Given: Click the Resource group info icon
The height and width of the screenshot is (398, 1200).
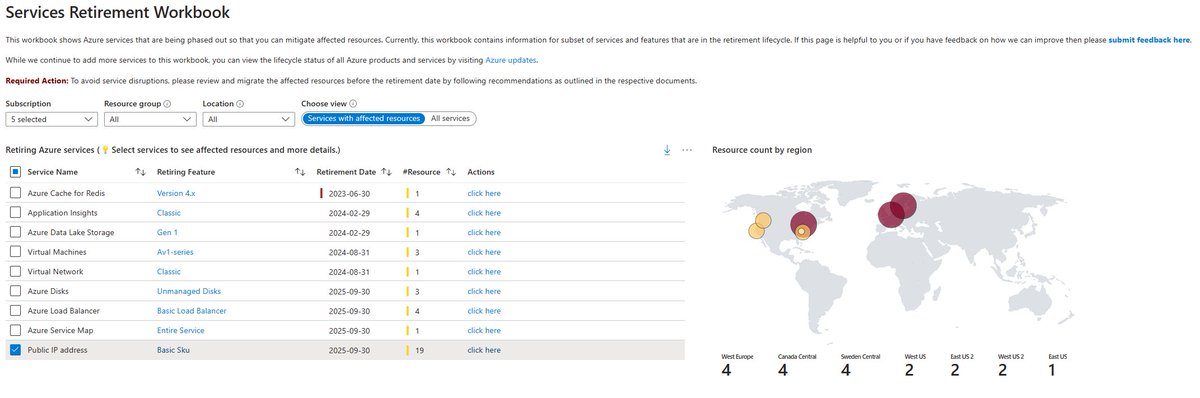Looking at the screenshot, I should point(167,103).
